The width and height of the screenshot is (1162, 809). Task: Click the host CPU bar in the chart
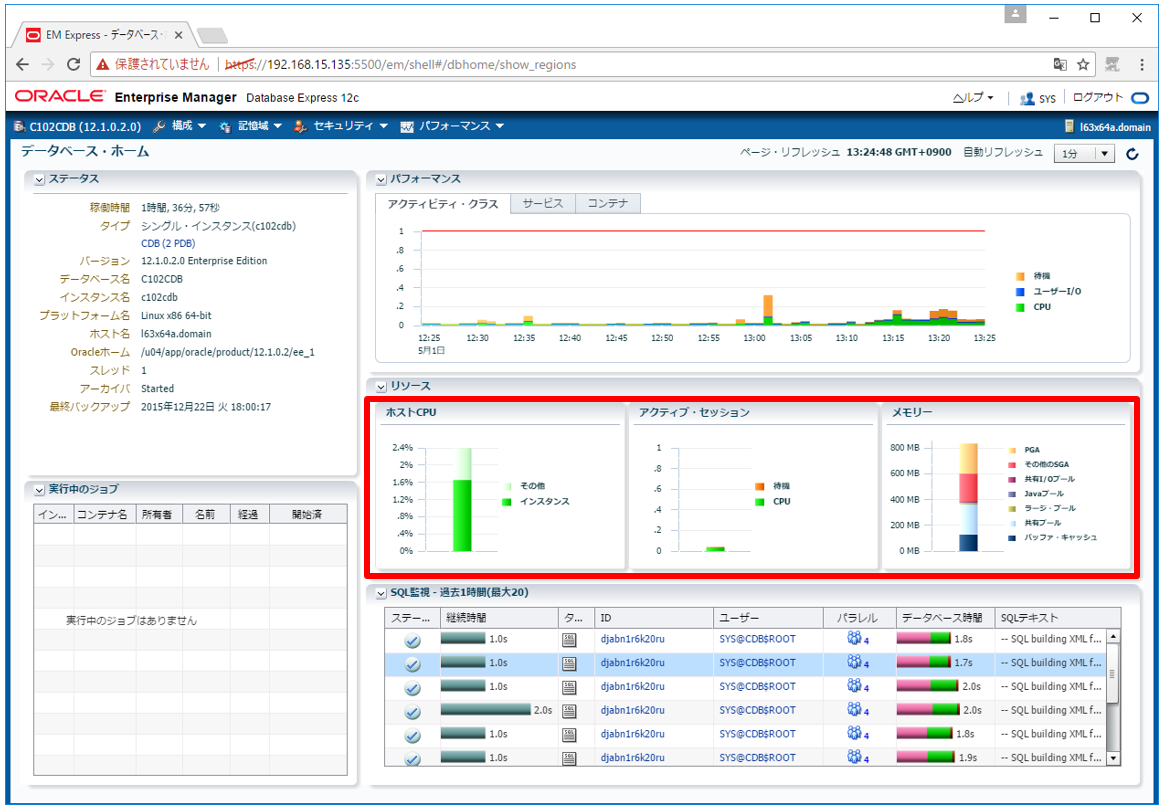462,500
